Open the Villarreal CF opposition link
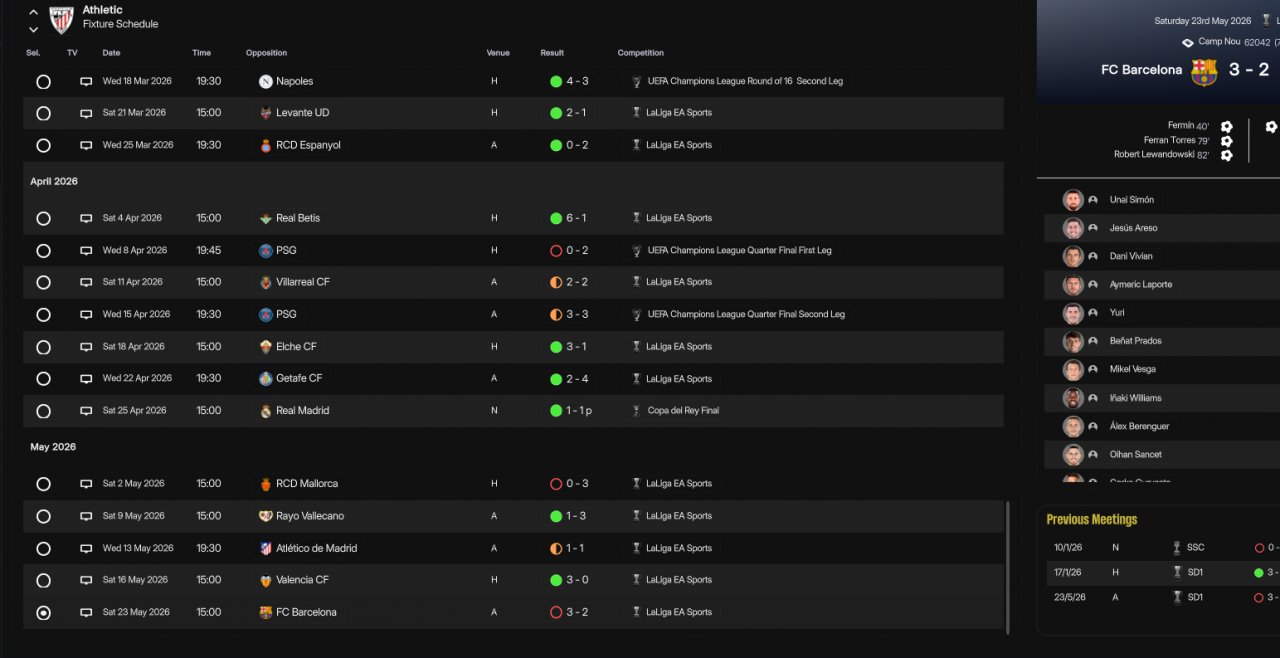Screen dimensions: 1280x658 (303, 283)
